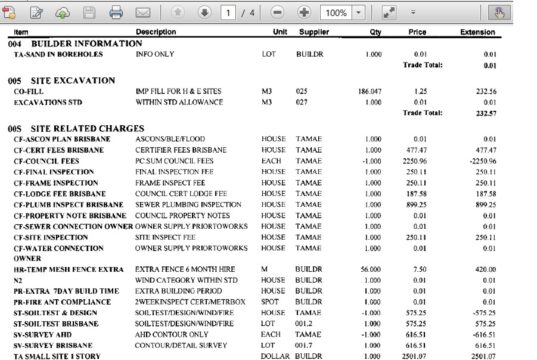Click the Extension column header
Viewport: 537px width, 360px height.
[477, 32]
